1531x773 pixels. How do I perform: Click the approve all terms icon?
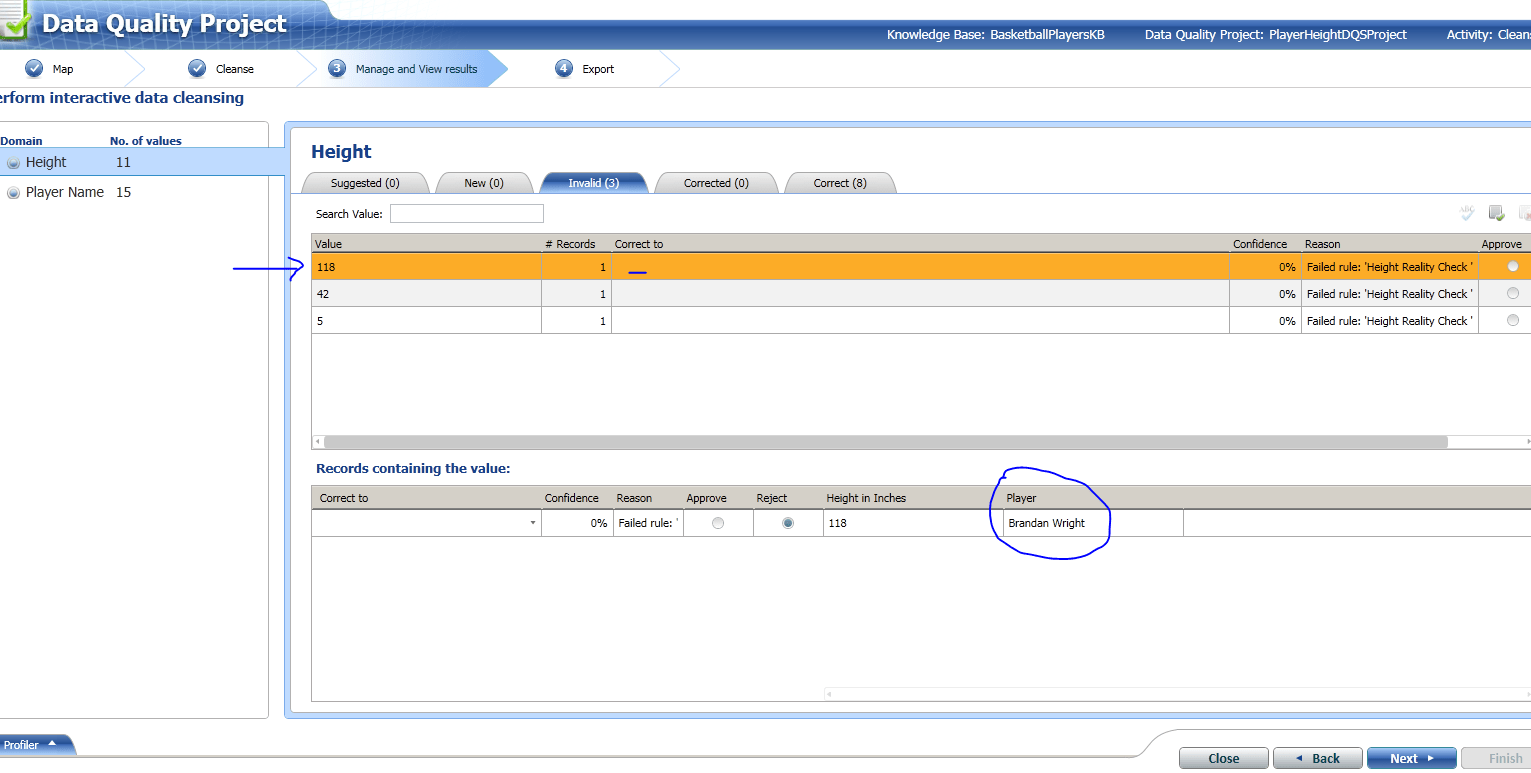coord(1497,212)
